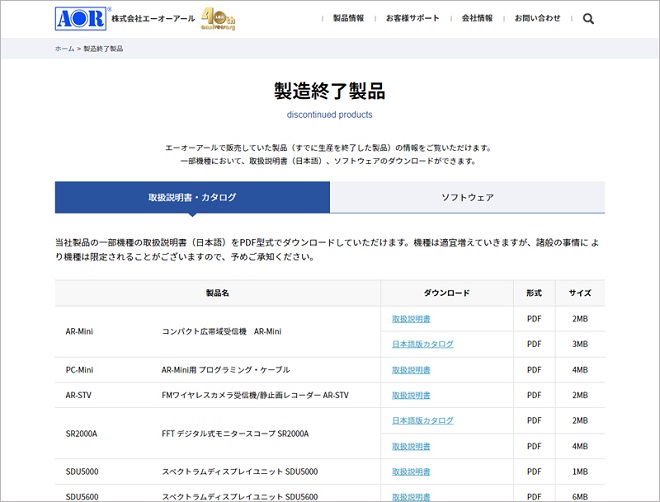Click the SR2000A model cell
Image resolution: width=660 pixels, height=502 pixels.
tap(81, 434)
